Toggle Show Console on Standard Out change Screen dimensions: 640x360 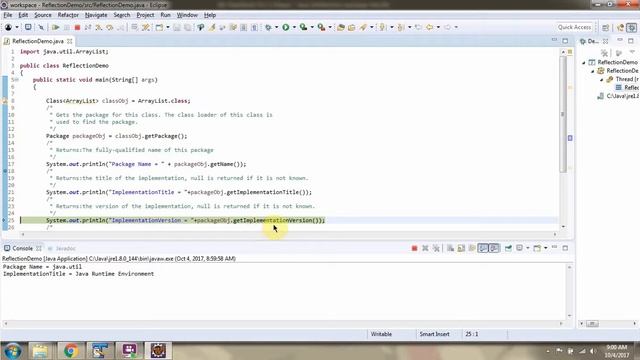[x=483, y=248]
